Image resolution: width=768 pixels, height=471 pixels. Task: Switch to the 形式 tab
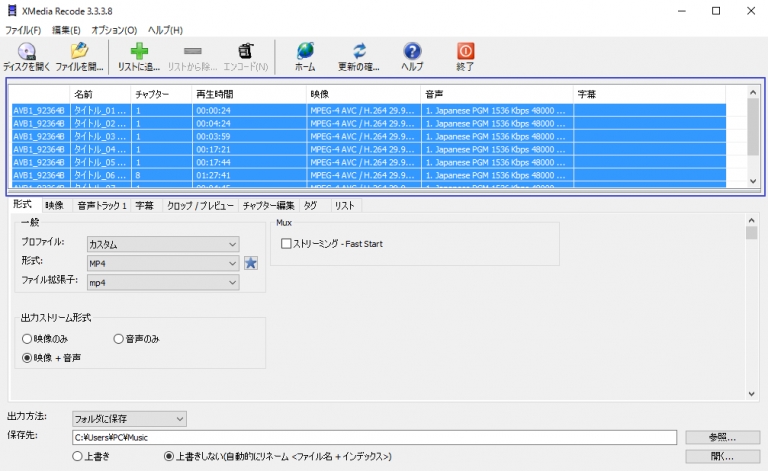(x=23, y=205)
